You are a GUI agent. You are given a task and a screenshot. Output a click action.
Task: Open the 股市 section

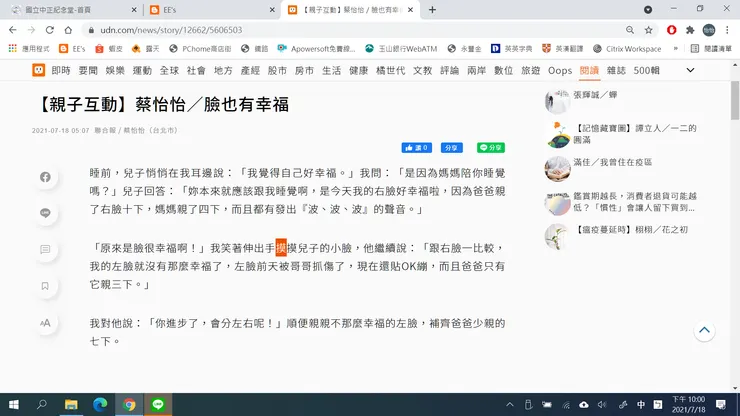pos(277,70)
